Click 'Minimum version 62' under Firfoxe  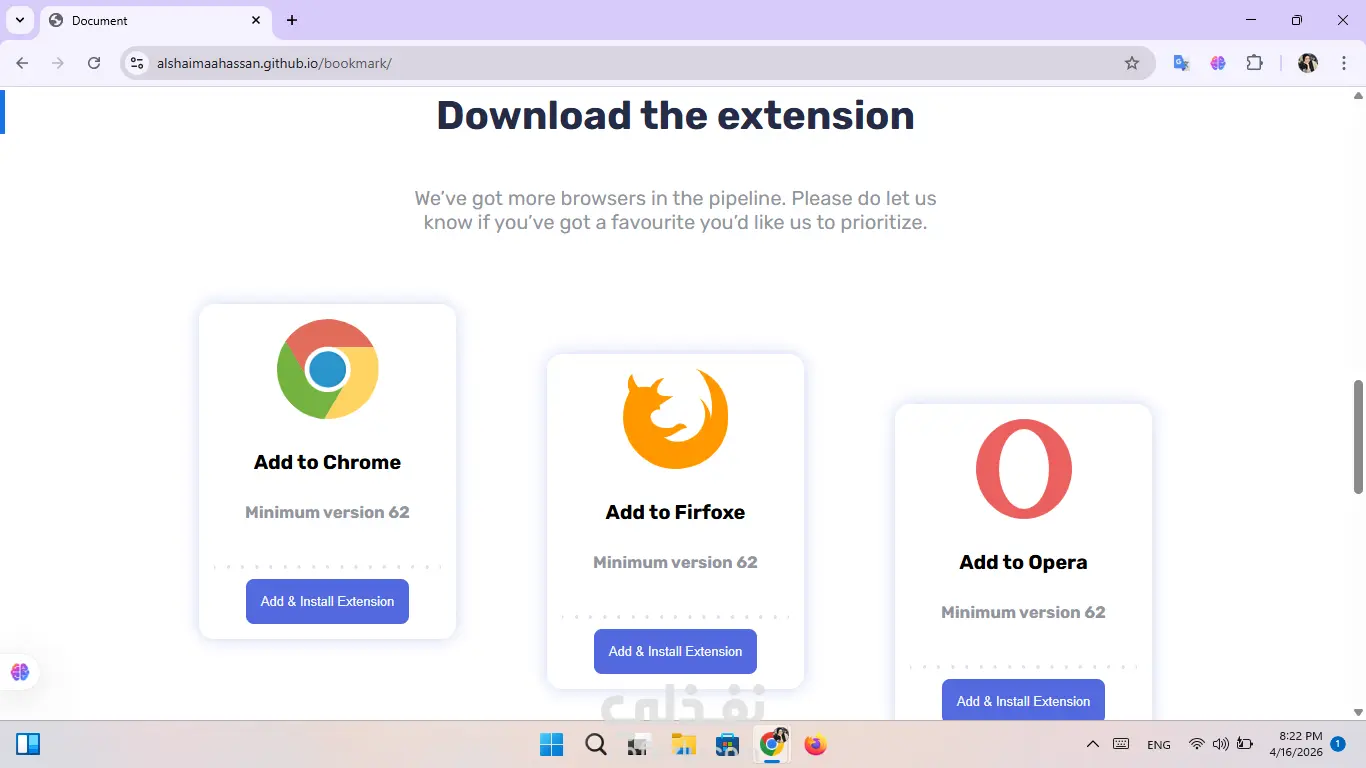[x=676, y=562]
